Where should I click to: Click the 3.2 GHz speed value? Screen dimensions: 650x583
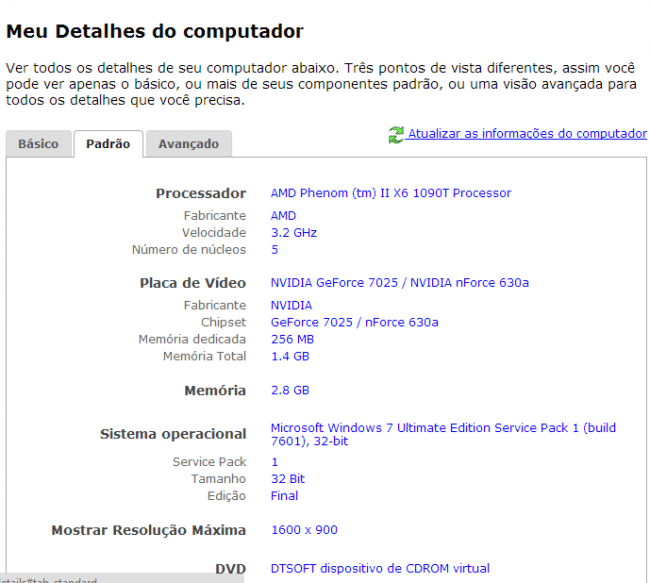click(x=294, y=233)
